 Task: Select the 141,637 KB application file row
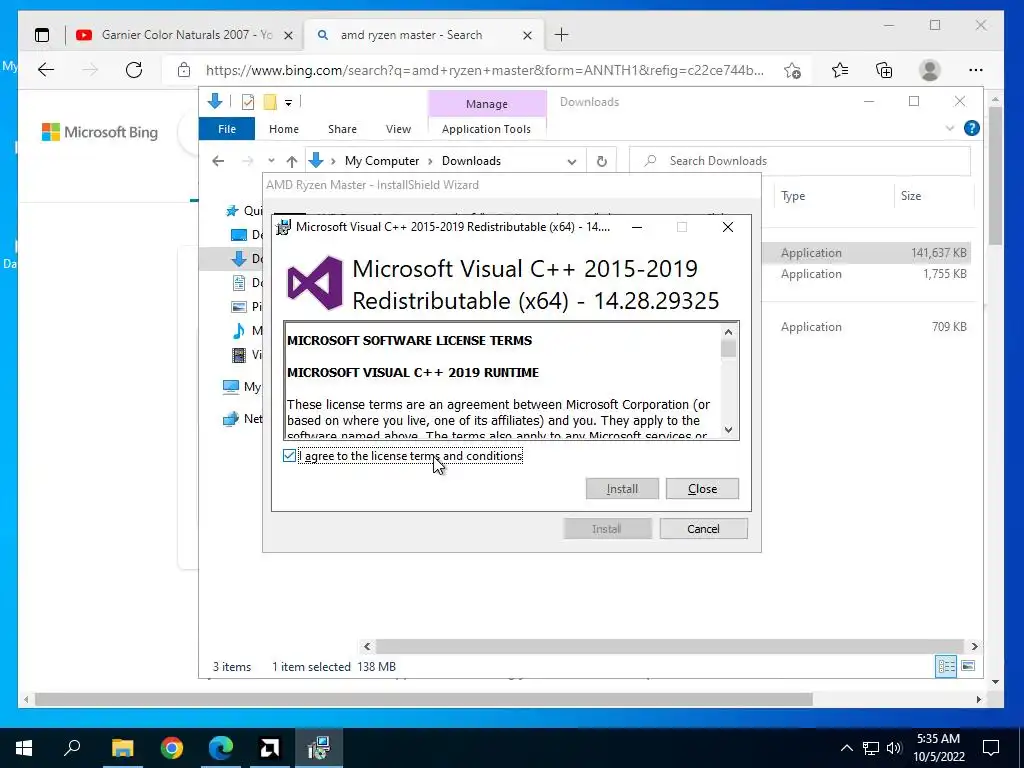click(866, 253)
